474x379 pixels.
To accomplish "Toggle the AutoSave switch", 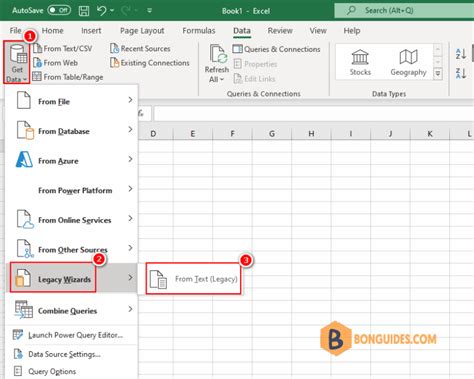I will (59, 10).
